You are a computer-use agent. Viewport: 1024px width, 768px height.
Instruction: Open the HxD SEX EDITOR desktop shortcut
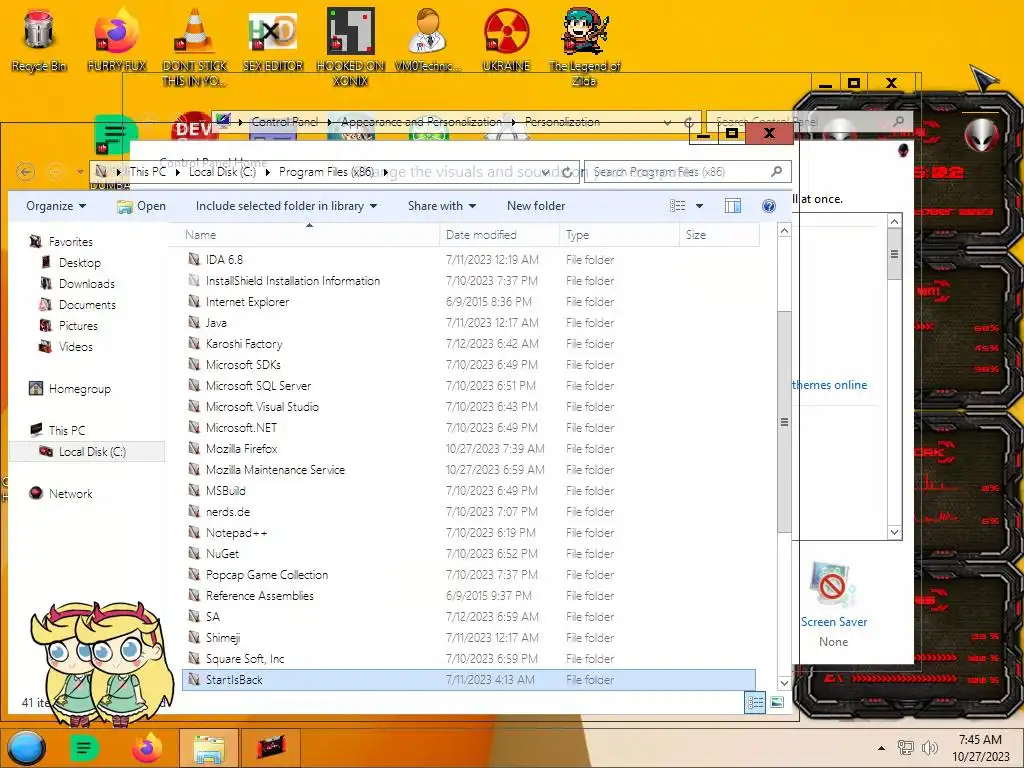click(x=273, y=40)
